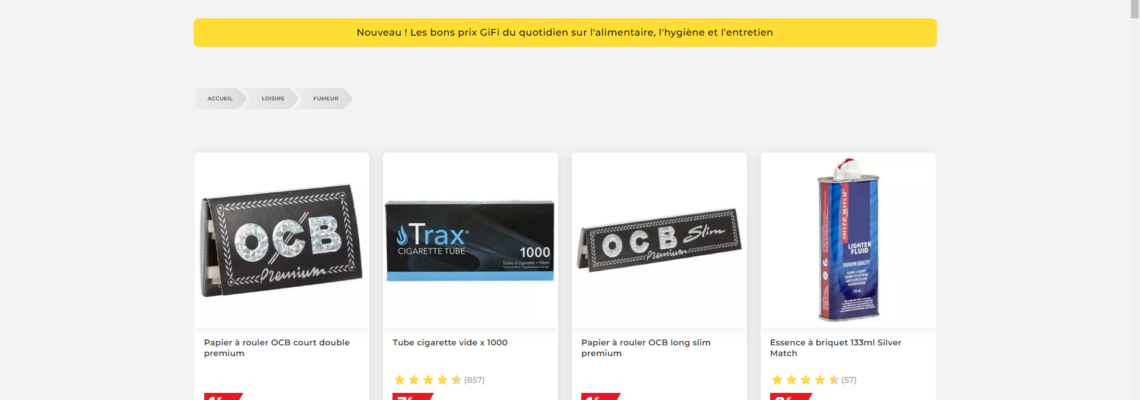Click the star rating of Tube cigarette vide
Image resolution: width=1140 pixels, height=400 pixels.
(x=428, y=380)
